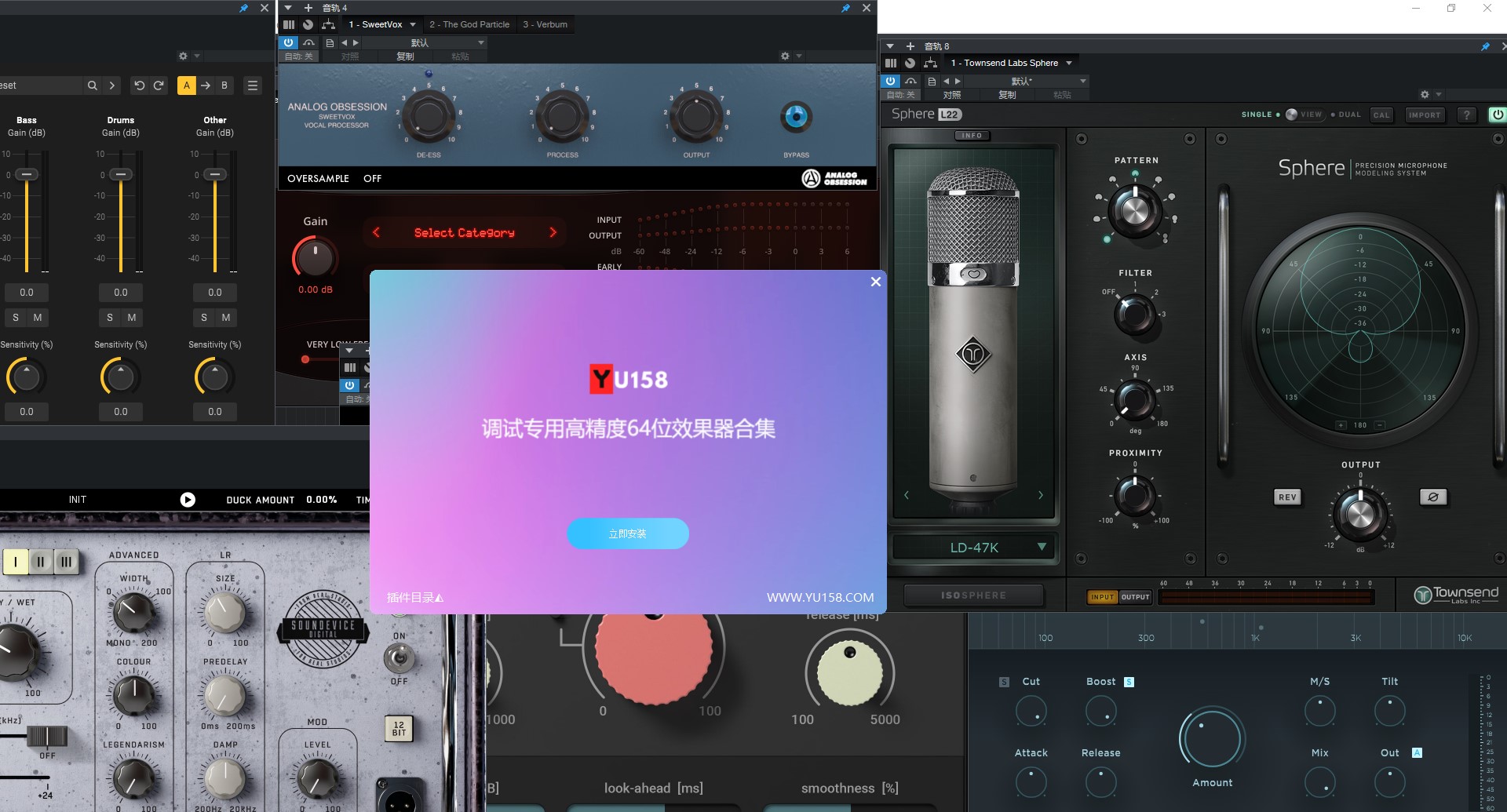Toggle Sphere plugin power in 音轨 8
Screen dimensions: 1507x812
pyautogui.click(x=890, y=81)
